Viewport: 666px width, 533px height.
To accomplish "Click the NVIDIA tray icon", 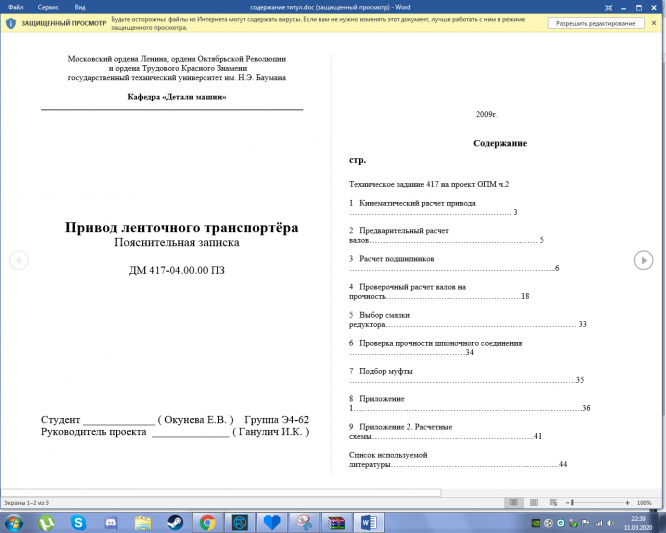I will point(536,523).
